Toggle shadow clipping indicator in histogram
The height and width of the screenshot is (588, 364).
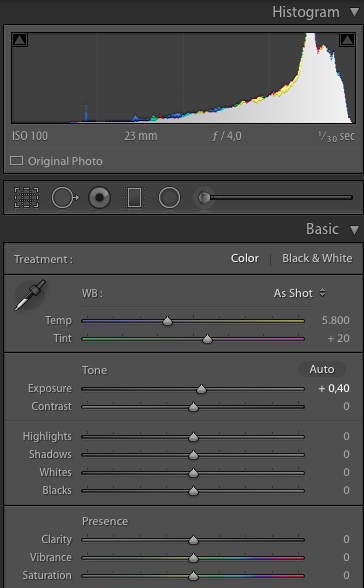pyautogui.click(x=19, y=39)
